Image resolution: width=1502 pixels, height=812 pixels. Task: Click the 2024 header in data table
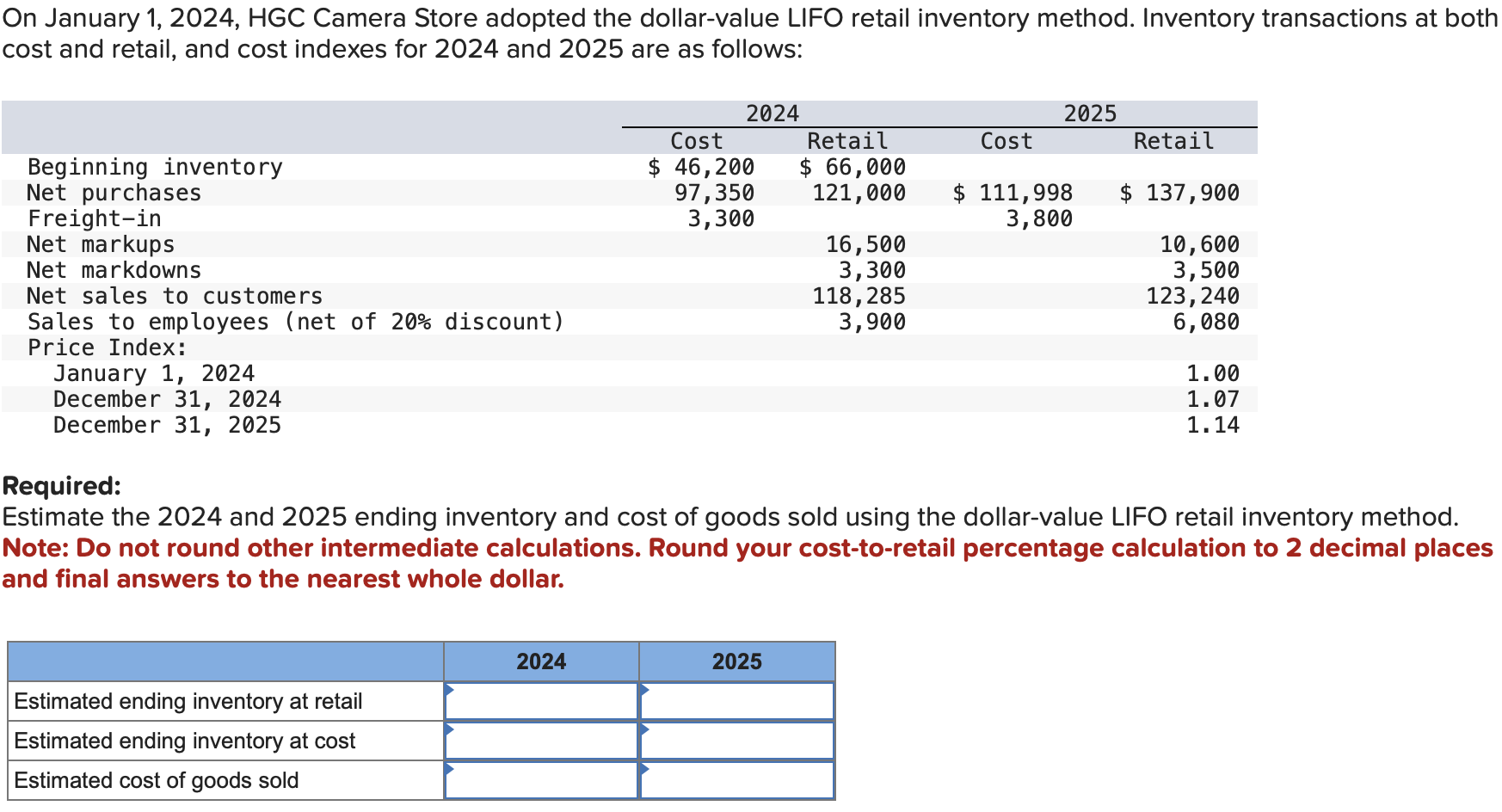[773, 114]
